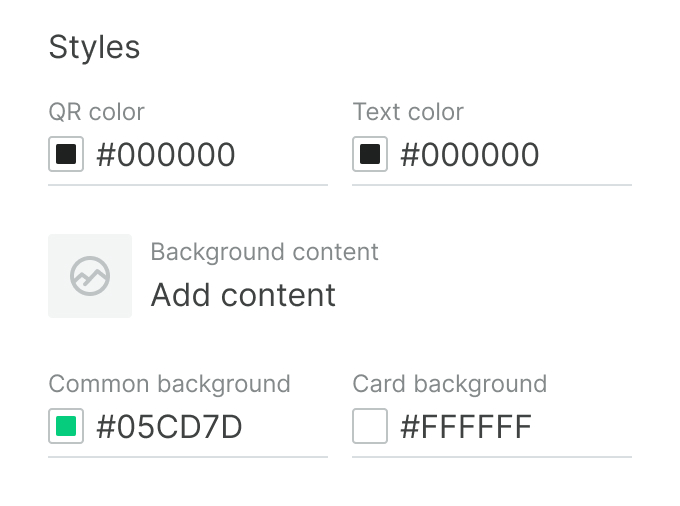Edit the #05CD7D hex value field
This screenshot has width=680, height=506.
(170, 427)
